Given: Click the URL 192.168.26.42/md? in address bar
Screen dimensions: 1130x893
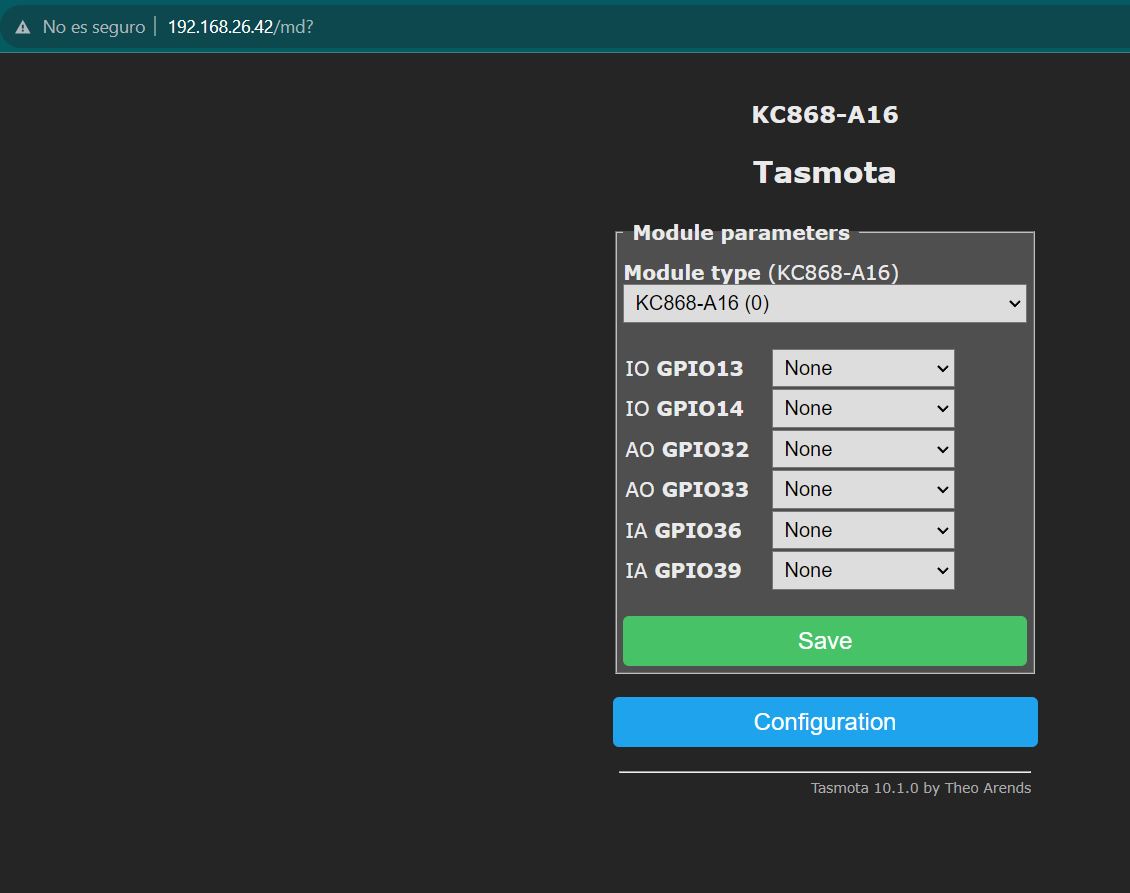Looking at the screenshot, I should 240,27.
